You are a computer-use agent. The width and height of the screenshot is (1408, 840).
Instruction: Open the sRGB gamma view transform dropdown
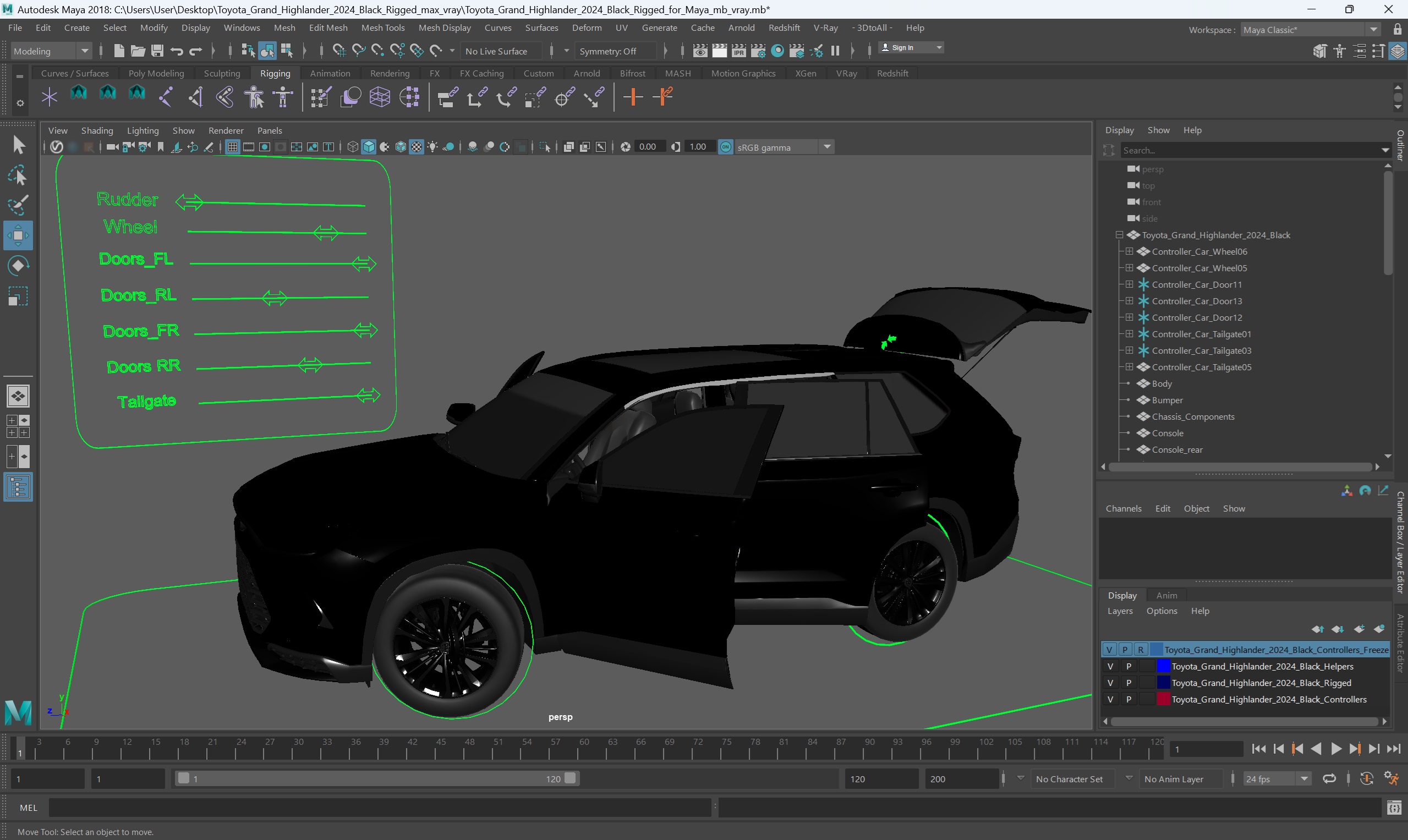[x=784, y=147]
